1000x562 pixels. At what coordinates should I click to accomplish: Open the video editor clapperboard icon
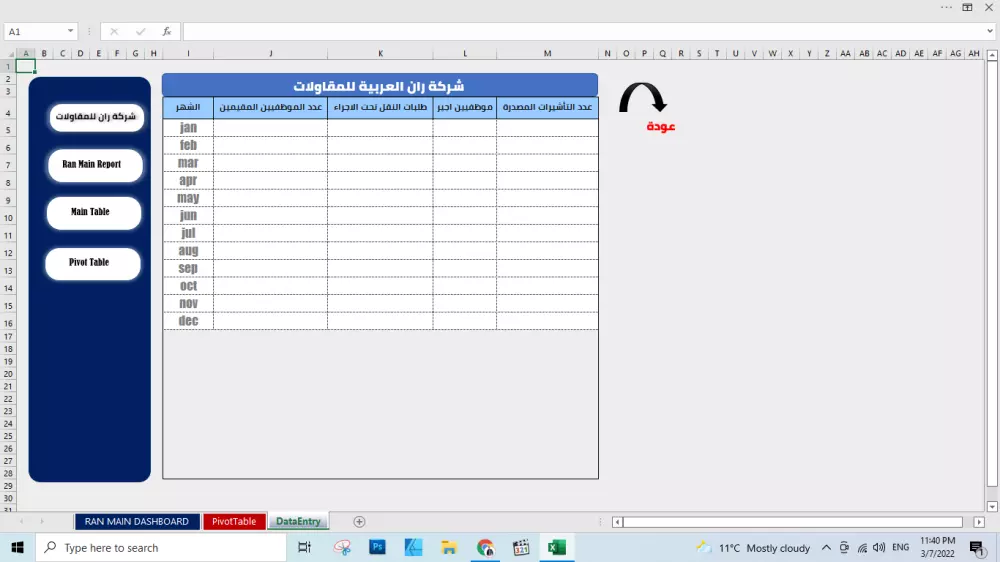pyautogui.click(x=521, y=547)
